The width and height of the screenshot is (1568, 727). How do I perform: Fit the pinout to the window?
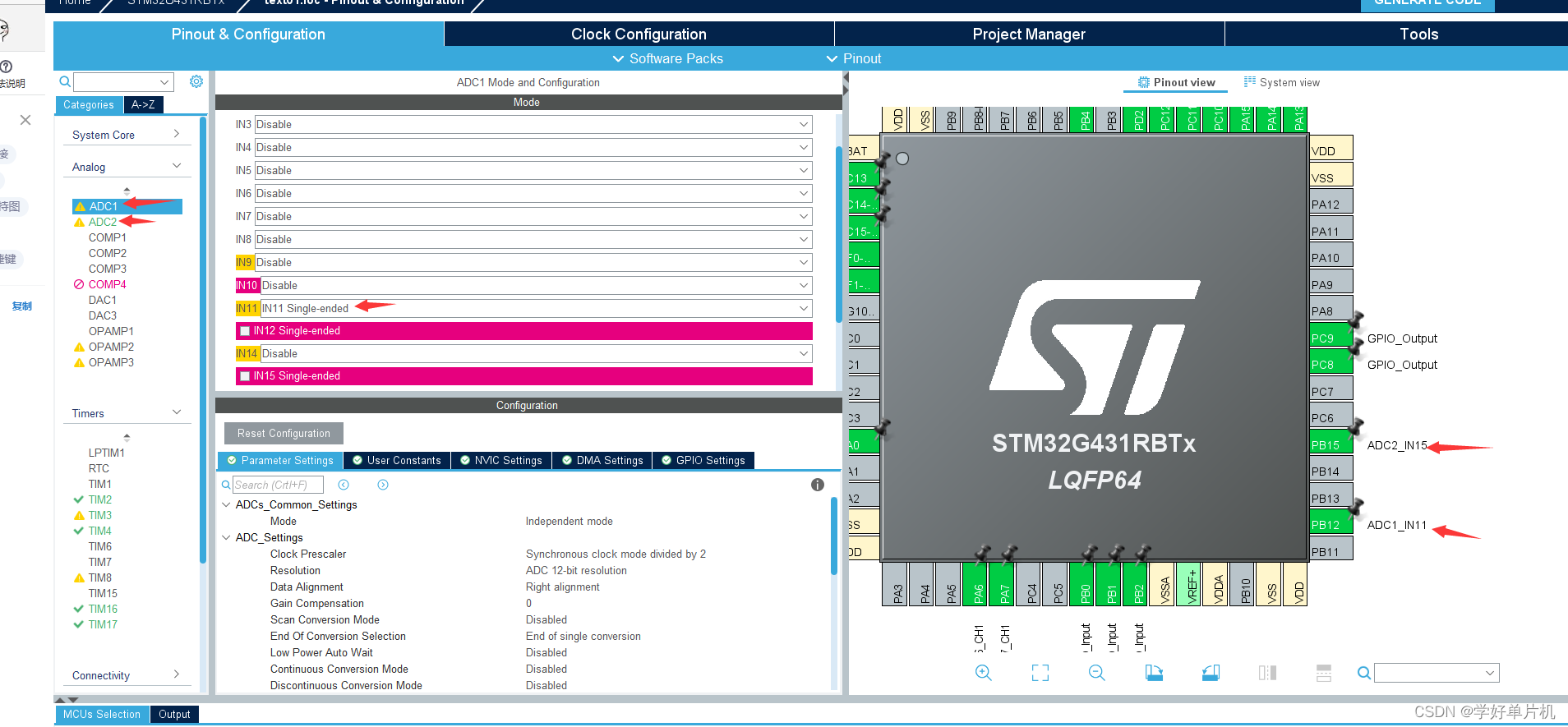click(x=1040, y=673)
